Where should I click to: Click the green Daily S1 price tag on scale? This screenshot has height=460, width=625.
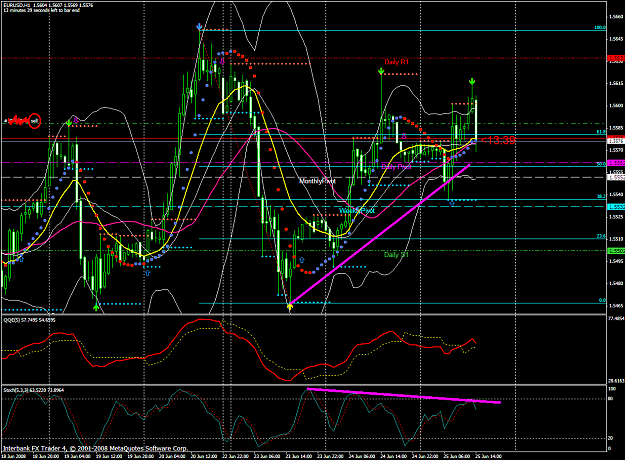pyautogui.click(x=616, y=251)
